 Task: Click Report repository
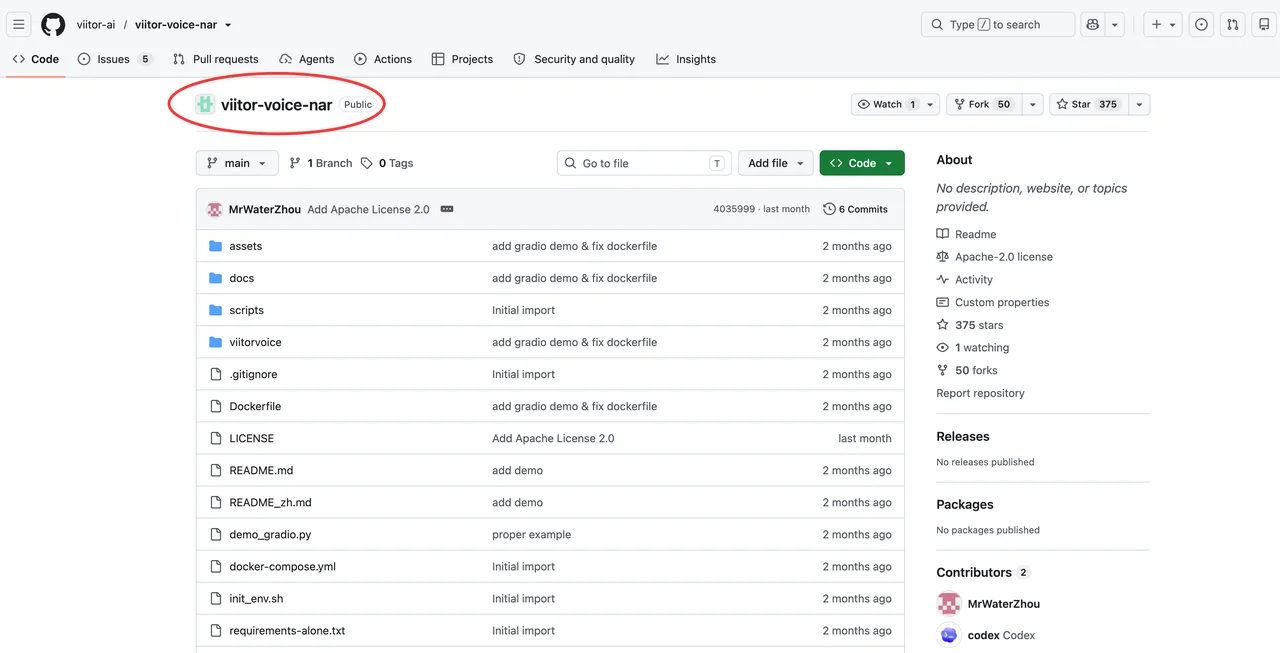click(980, 393)
